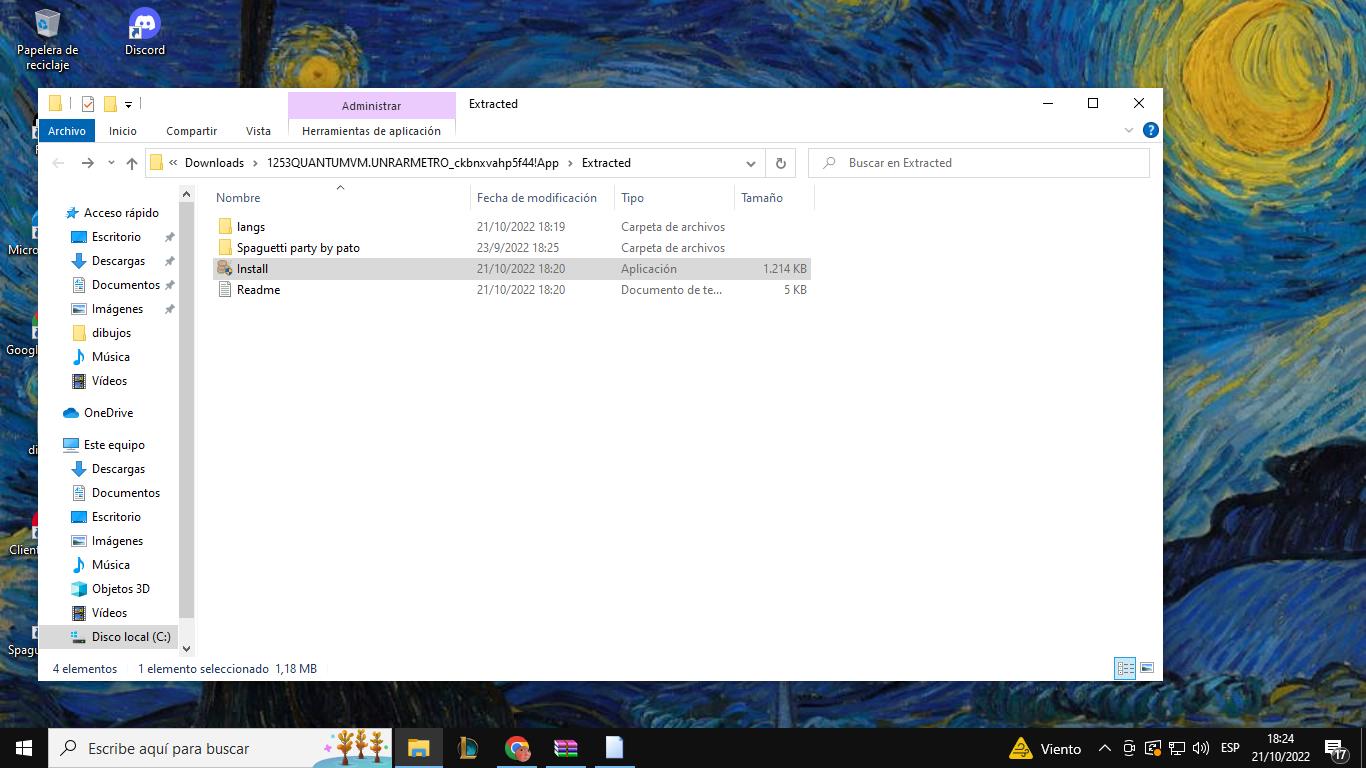Open the Archivo menu

pyautogui.click(x=67, y=131)
